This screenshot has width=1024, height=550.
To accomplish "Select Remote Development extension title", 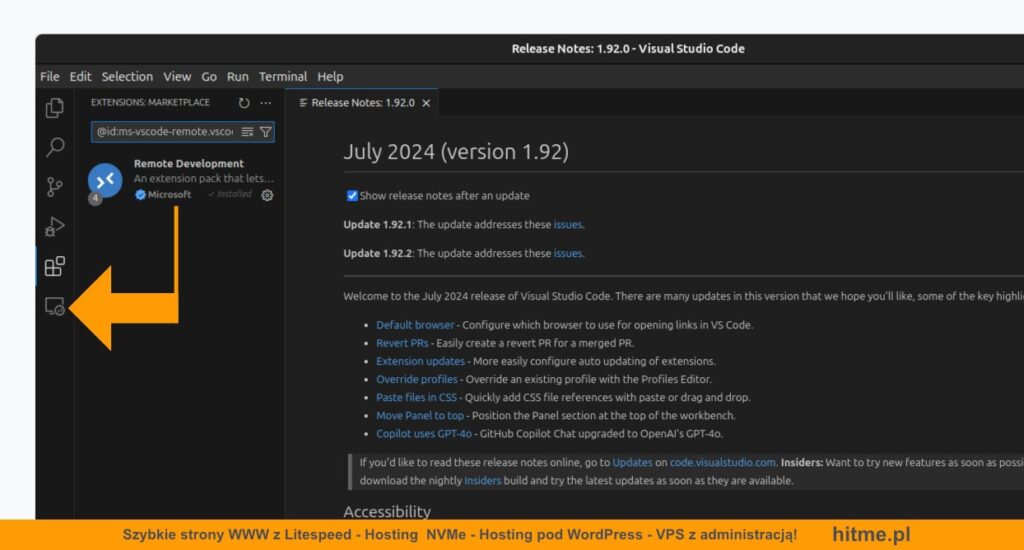I will [x=189, y=163].
